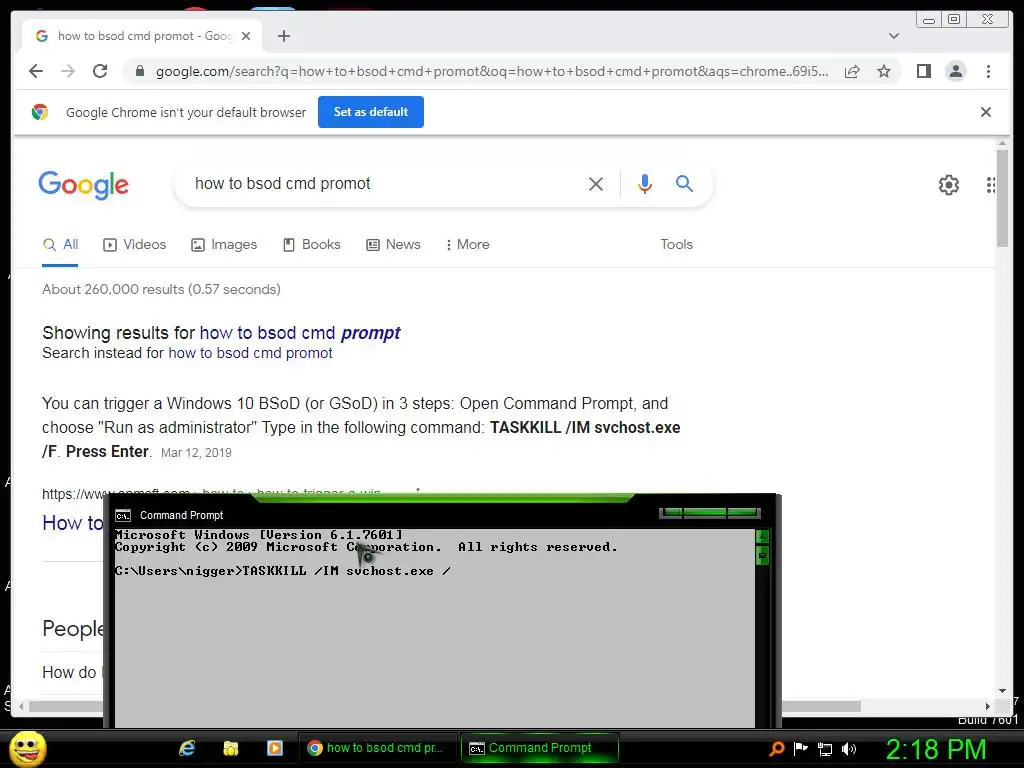Screen dimensions: 1024x768
Task: Open the Command Prompt window system icon
Action: 123,516
